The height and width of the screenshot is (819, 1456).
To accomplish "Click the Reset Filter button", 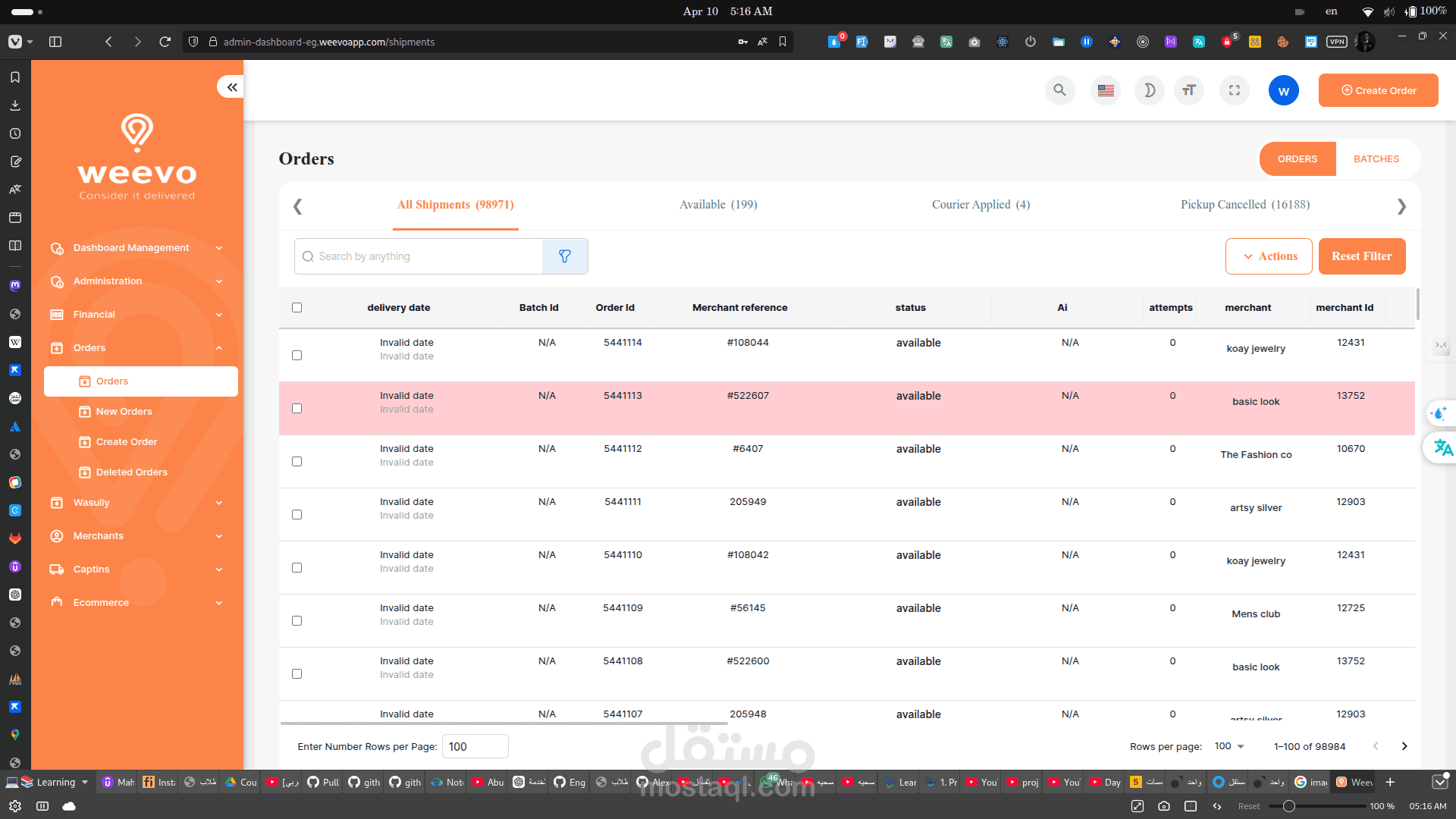I will (1361, 256).
